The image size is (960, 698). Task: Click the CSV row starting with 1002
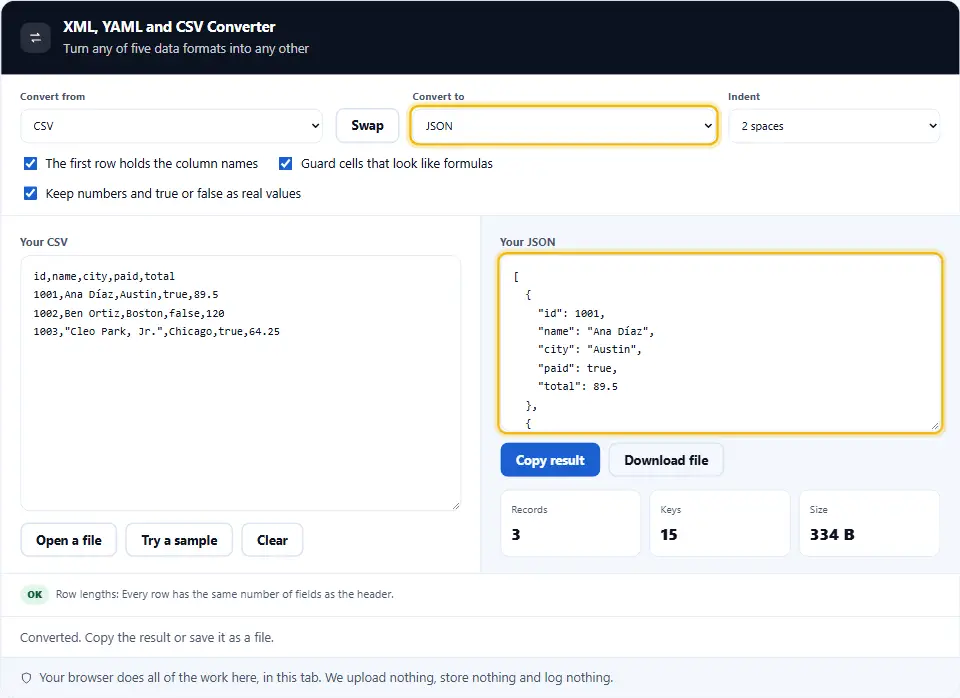click(129, 313)
